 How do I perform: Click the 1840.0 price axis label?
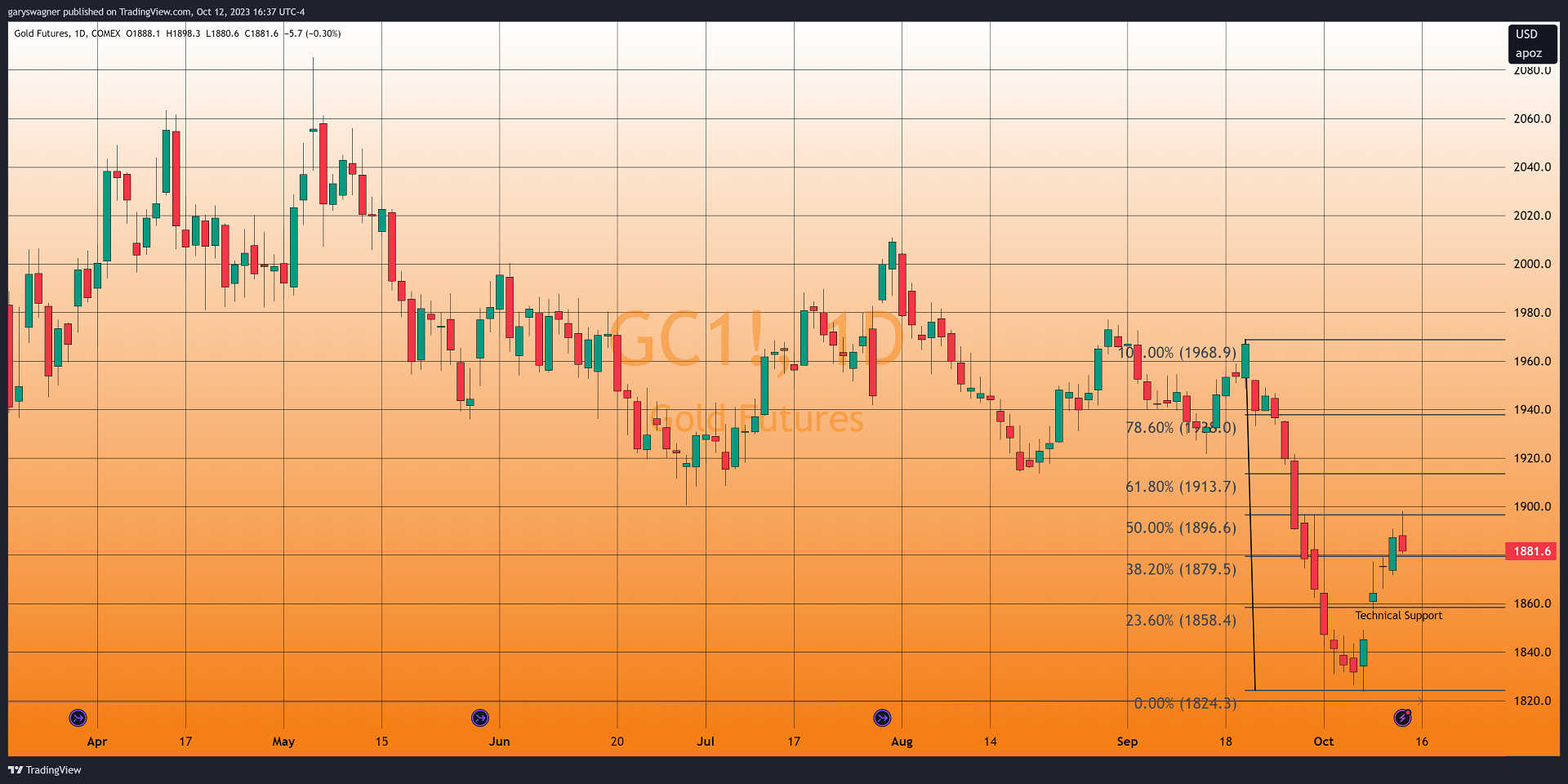[x=1532, y=652]
